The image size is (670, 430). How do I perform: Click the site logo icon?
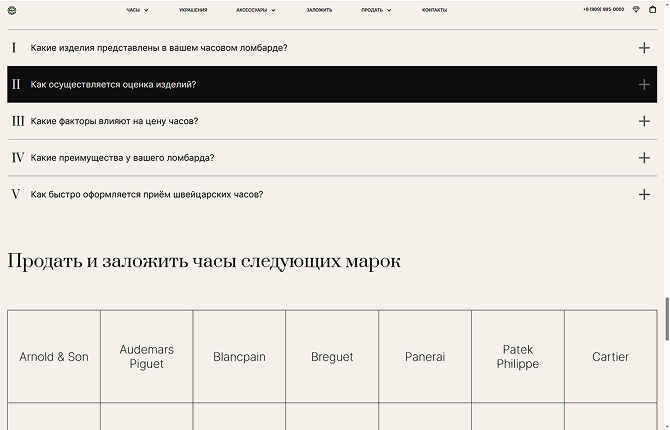coord(12,10)
